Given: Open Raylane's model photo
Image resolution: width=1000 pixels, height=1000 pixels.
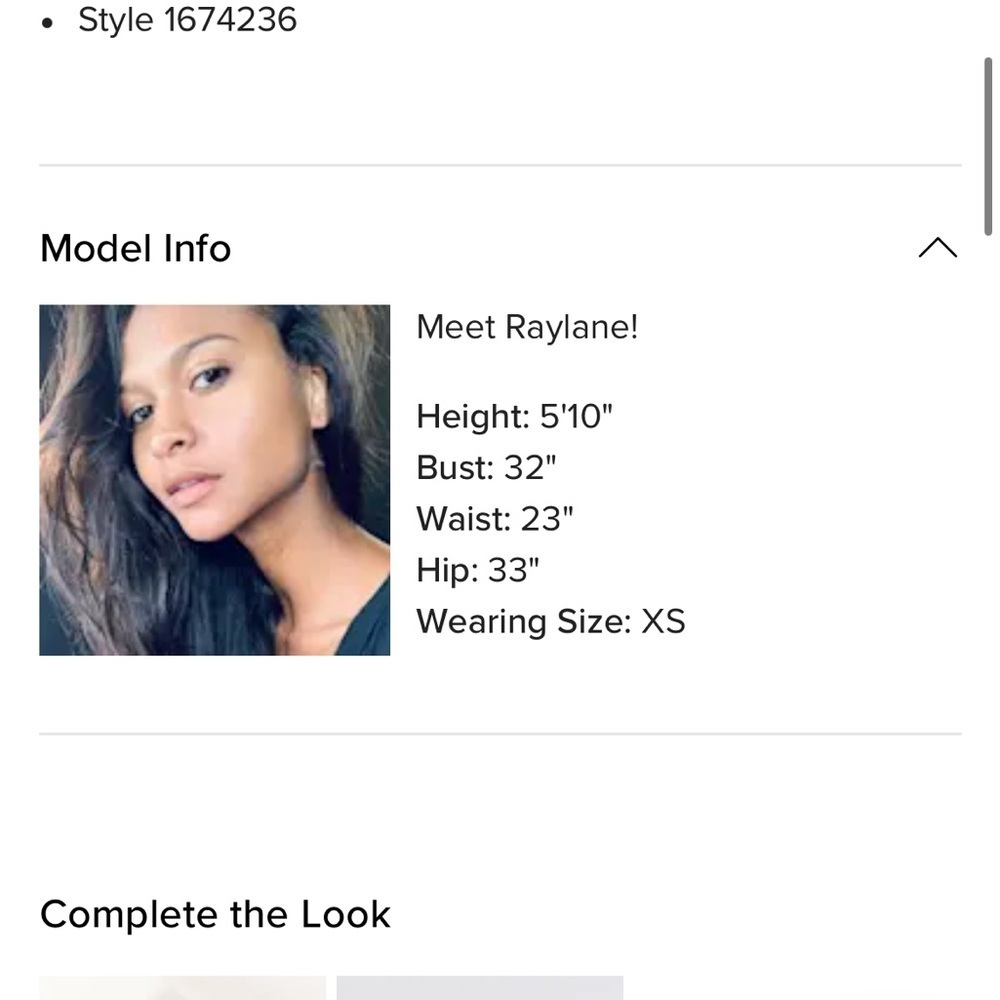Looking at the screenshot, I should pyautogui.click(x=214, y=480).
